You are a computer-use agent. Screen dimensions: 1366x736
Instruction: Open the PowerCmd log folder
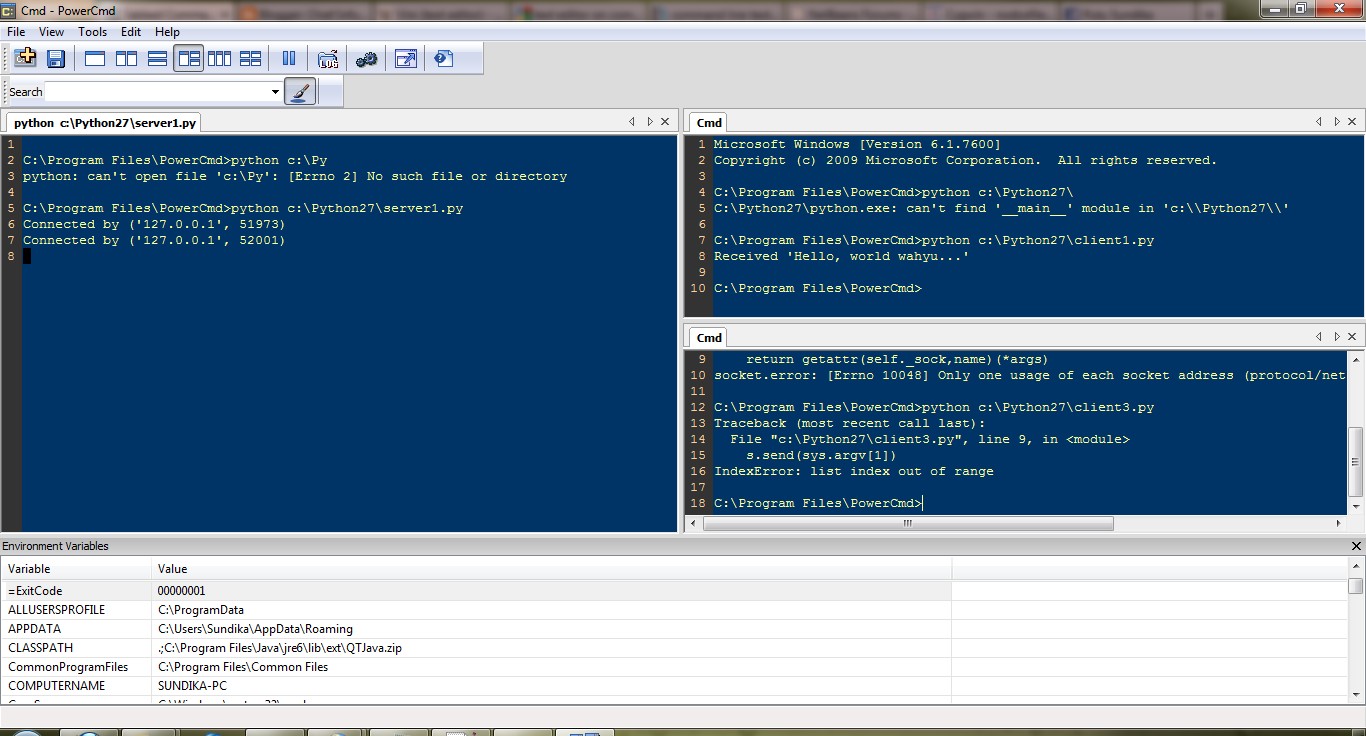(328, 58)
